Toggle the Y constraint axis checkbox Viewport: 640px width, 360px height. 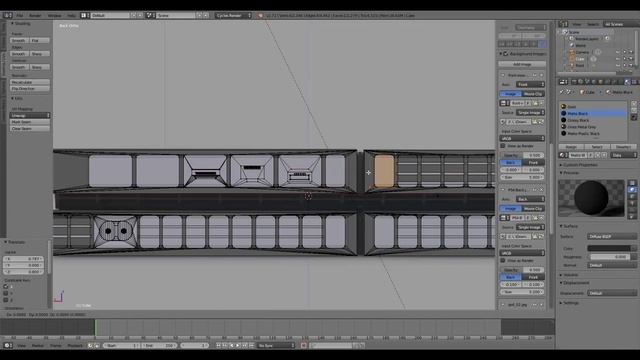pos(6,293)
